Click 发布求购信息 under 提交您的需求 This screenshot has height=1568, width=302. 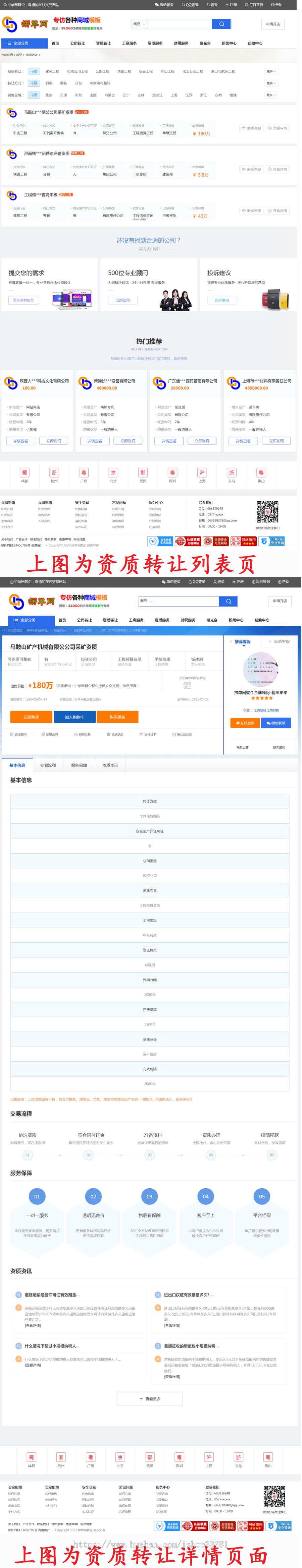click(x=23, y=300)
